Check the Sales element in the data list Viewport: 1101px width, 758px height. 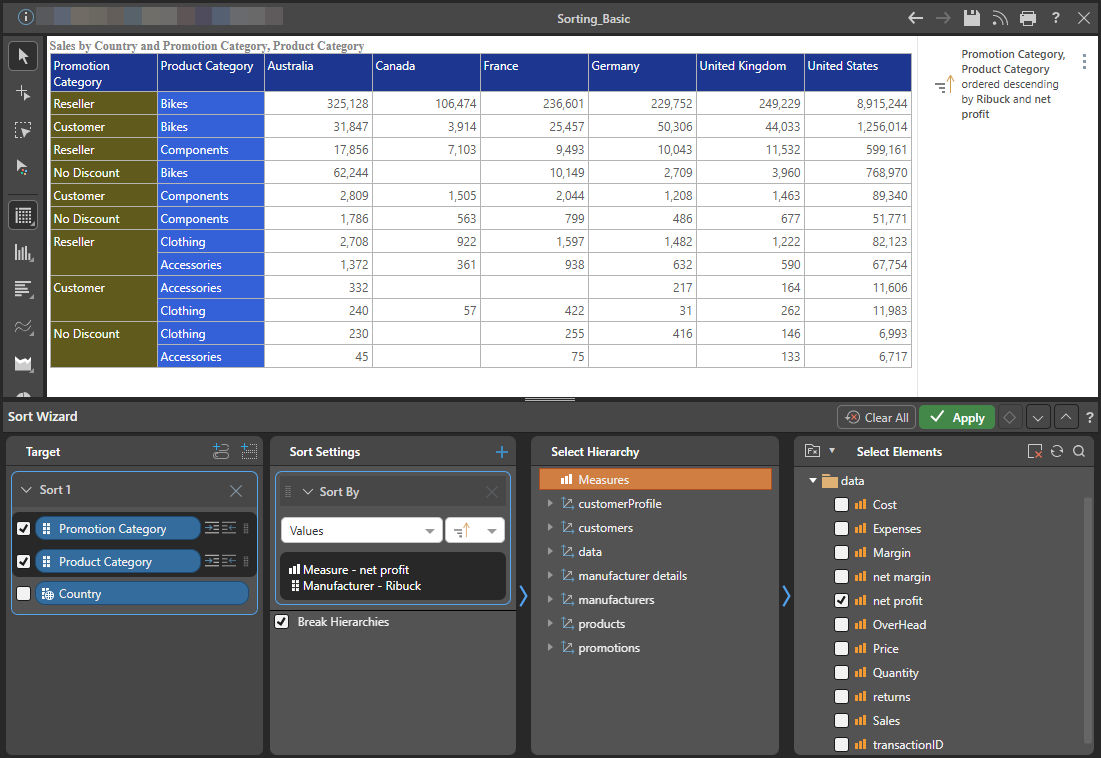click(840, 720)
